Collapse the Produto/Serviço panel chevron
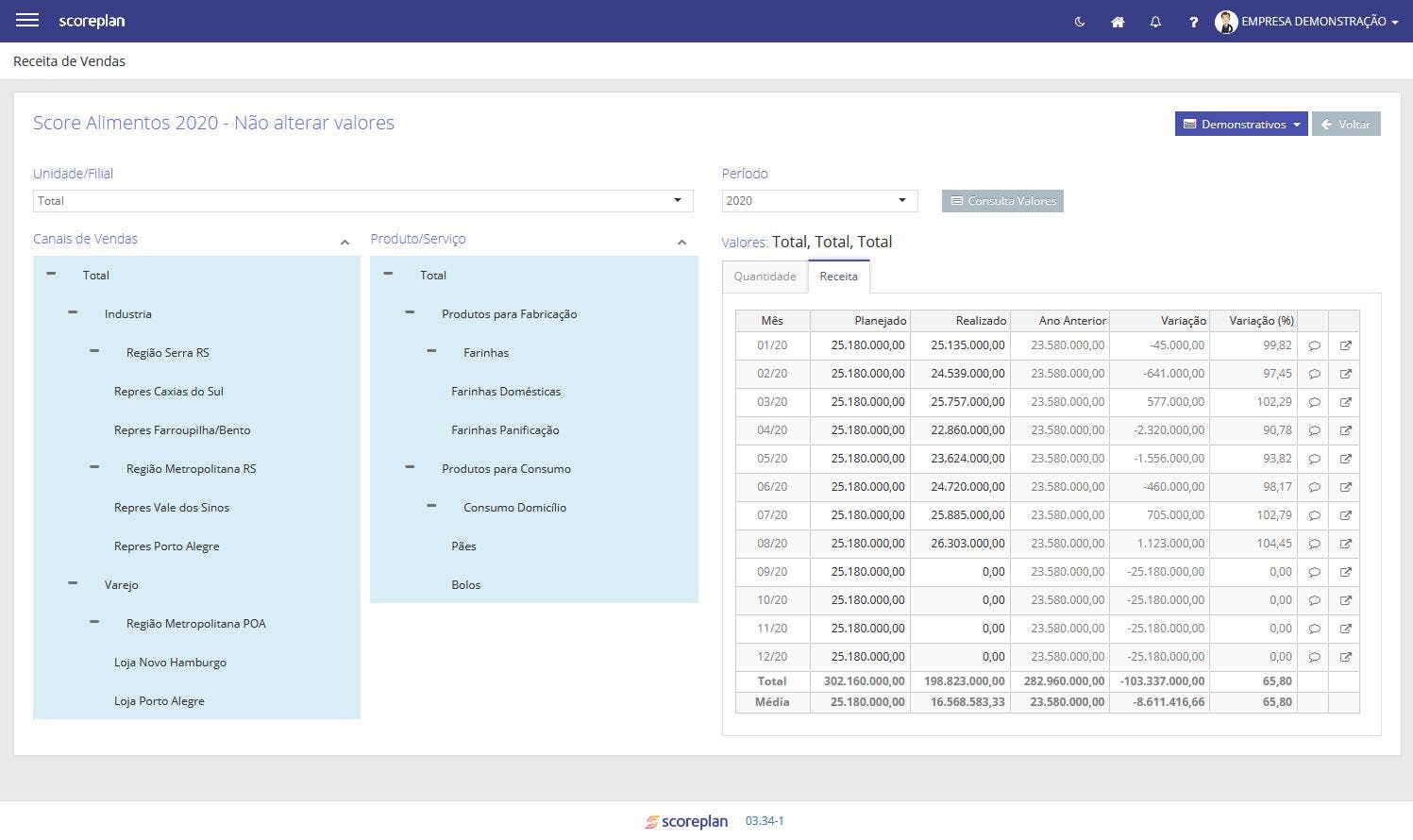The height and width of the screenshot is (840, 1413). pos(681,243)
